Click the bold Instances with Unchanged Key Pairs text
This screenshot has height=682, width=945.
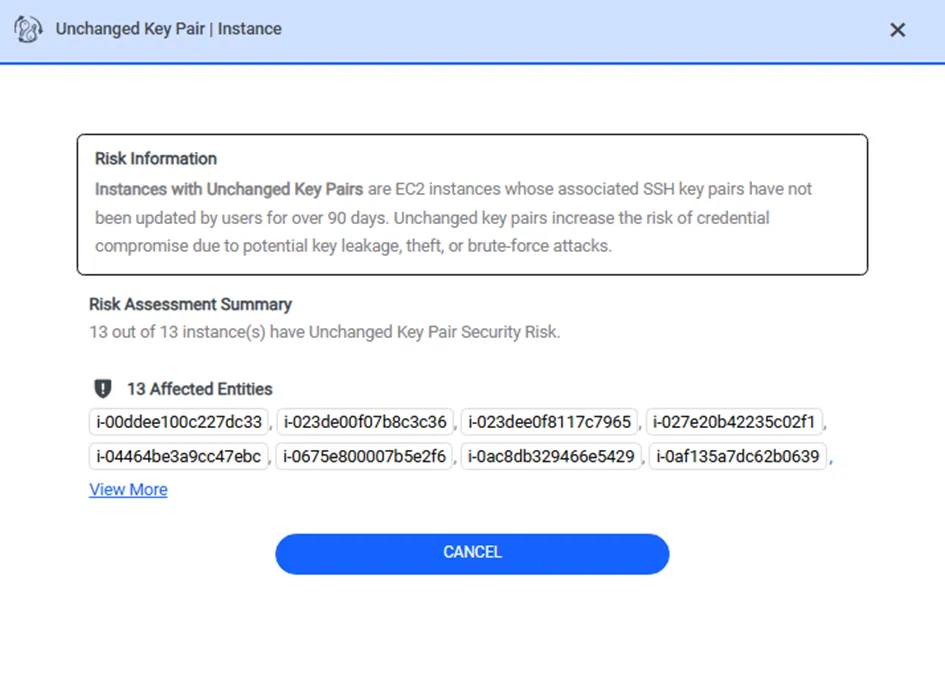click(x=229, y=189)
